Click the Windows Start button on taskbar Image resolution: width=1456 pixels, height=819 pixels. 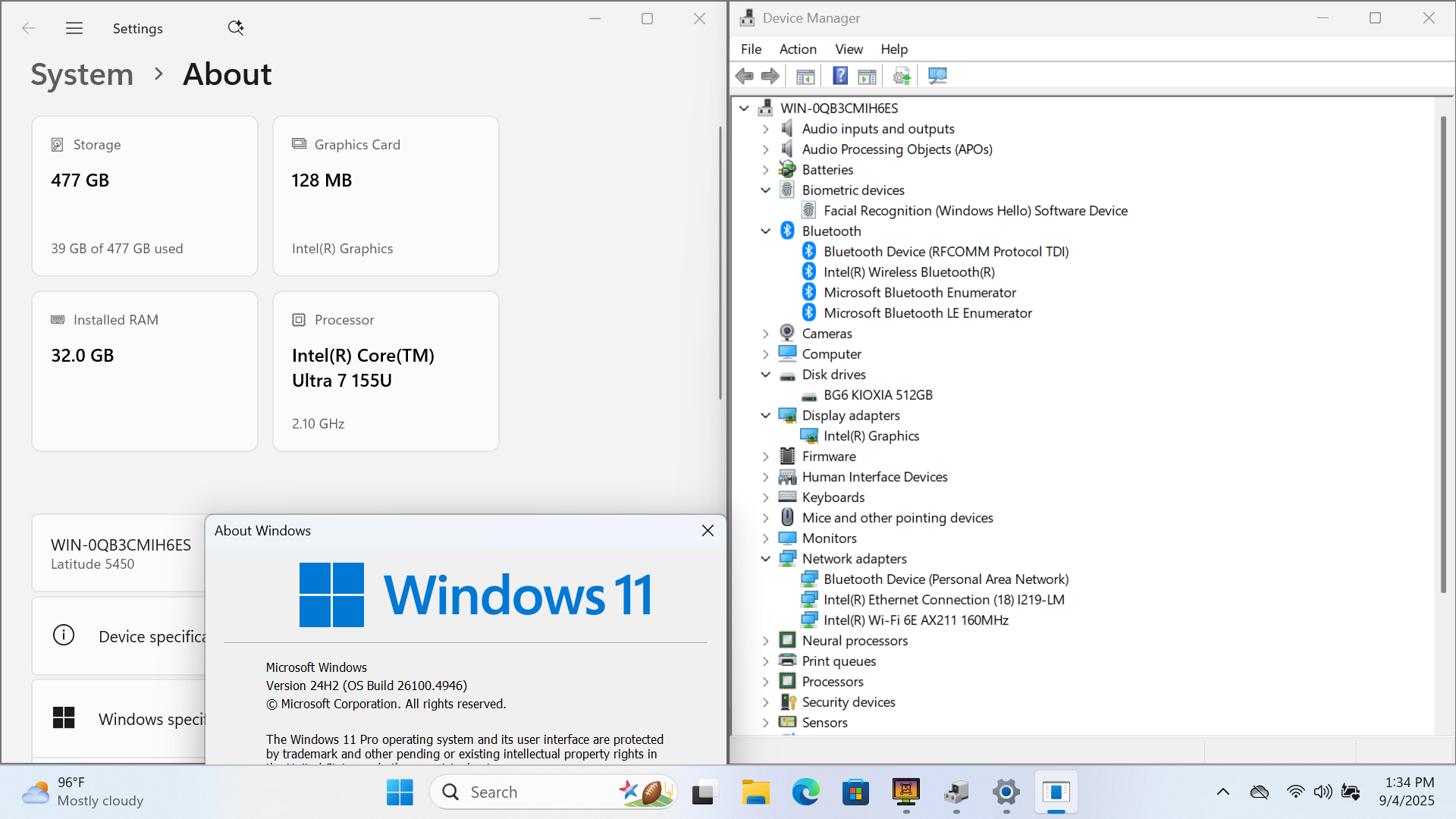(x=400, y=792)
